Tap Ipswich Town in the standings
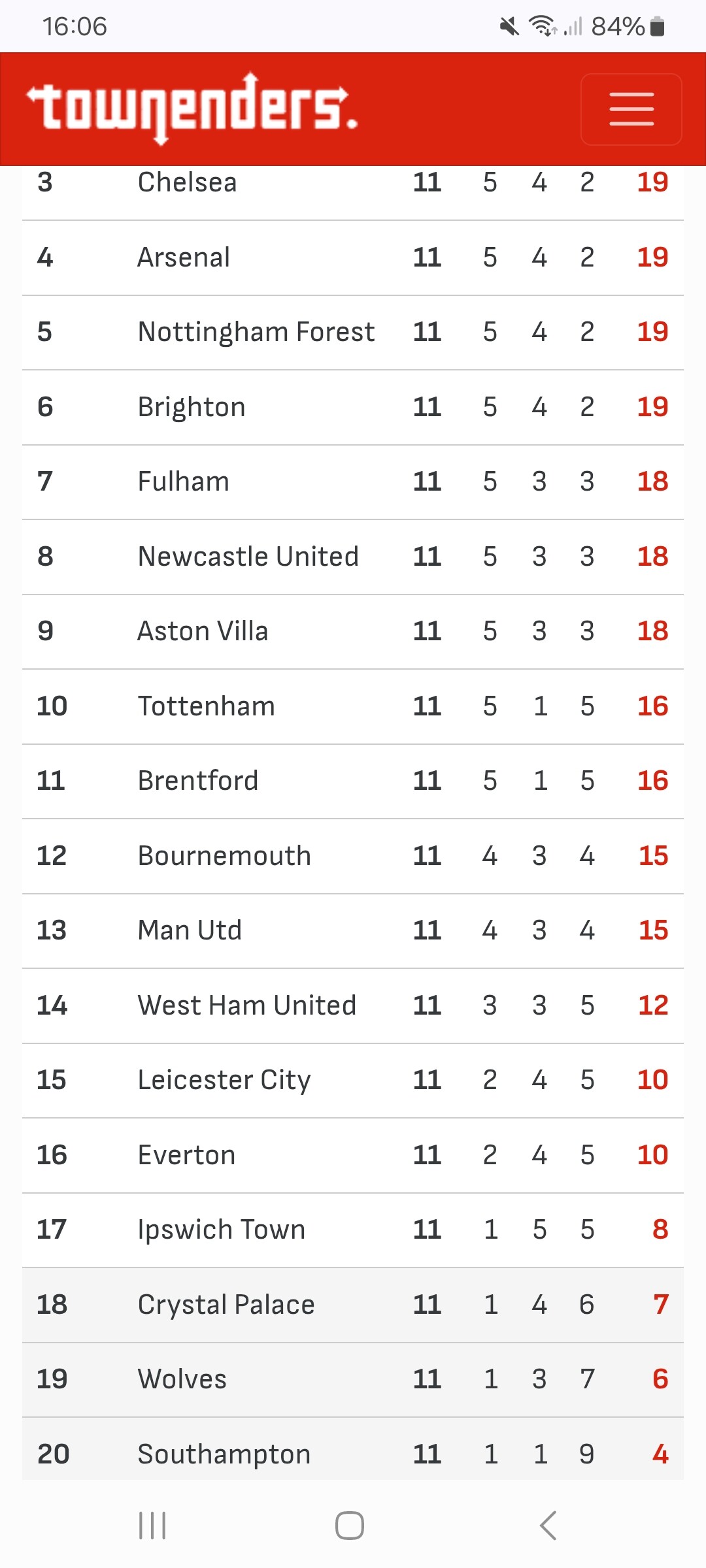 [222, 1230]
